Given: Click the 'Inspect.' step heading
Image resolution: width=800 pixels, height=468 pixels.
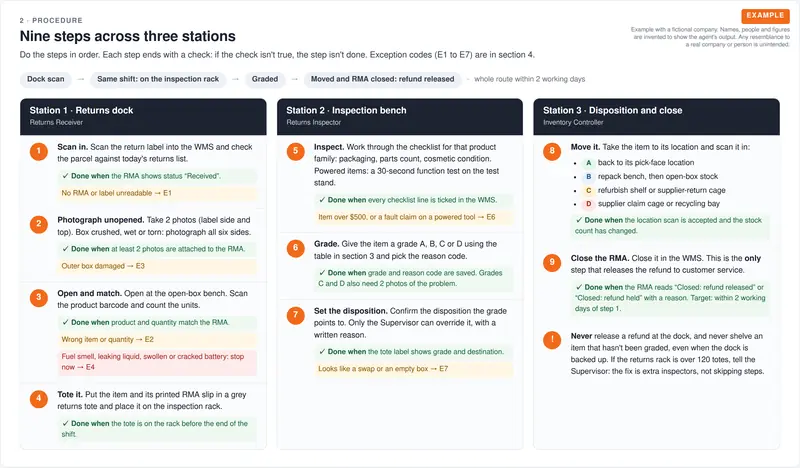Looking at the screenshot, I should point(329,147).
